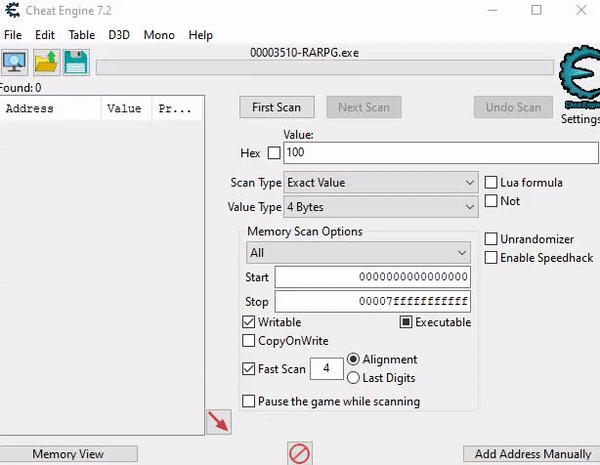
Task: Click the red arrow add-to-list icon
Action: [x=219, y=422]
